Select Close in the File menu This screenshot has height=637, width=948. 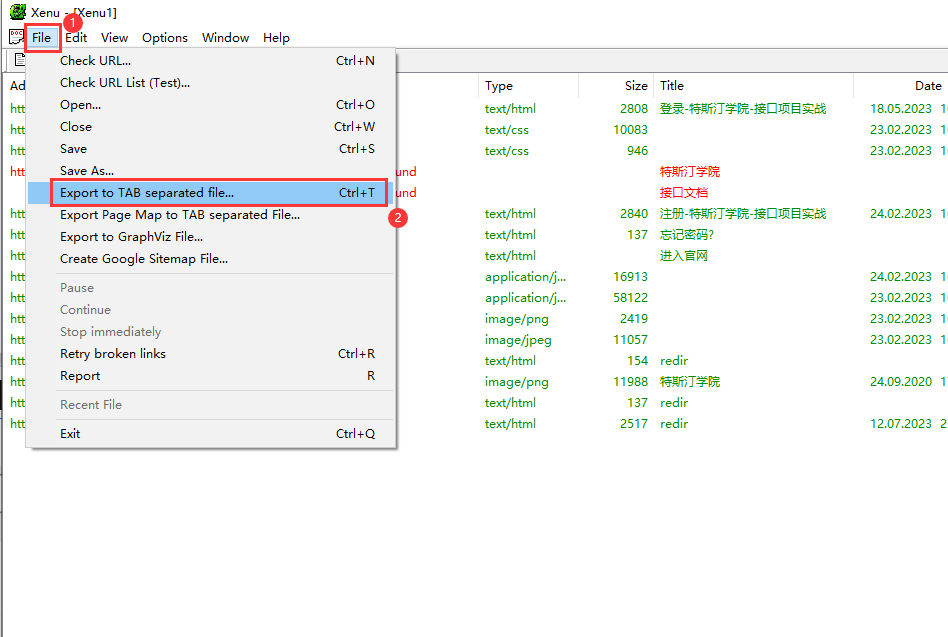(x=210, y=127)
